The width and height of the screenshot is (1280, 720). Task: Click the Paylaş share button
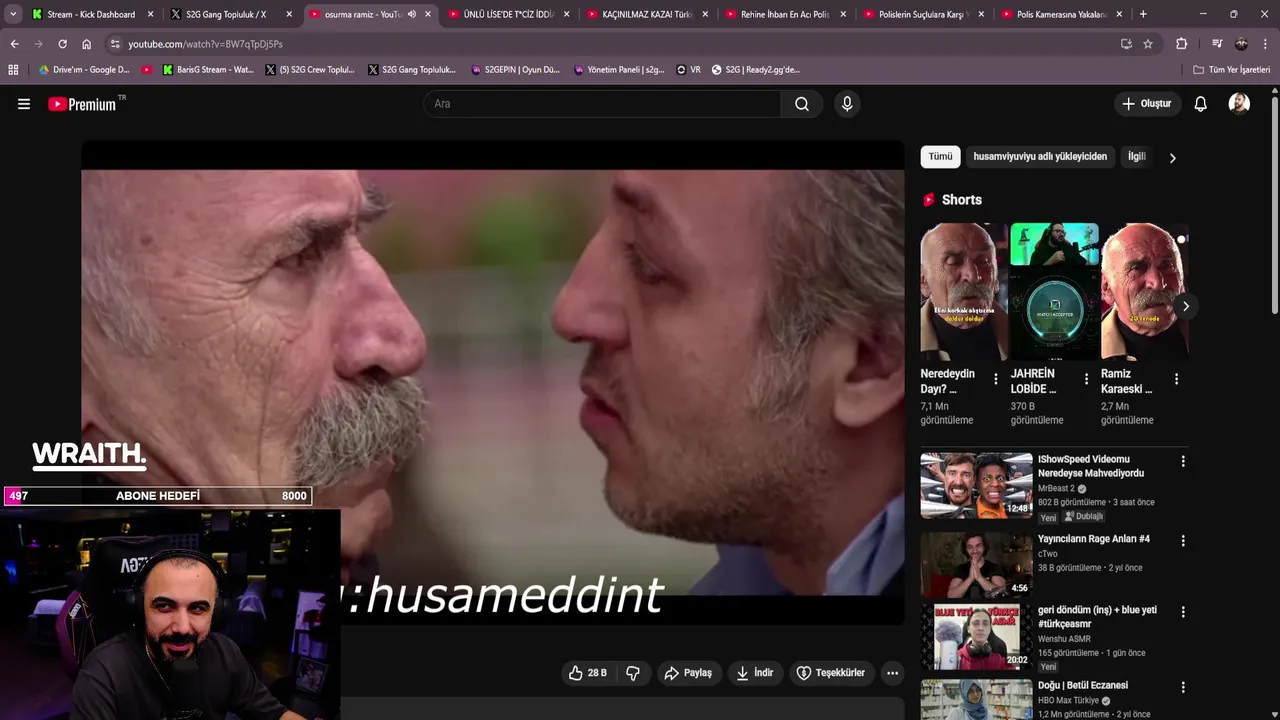click(x=688, y=673)
